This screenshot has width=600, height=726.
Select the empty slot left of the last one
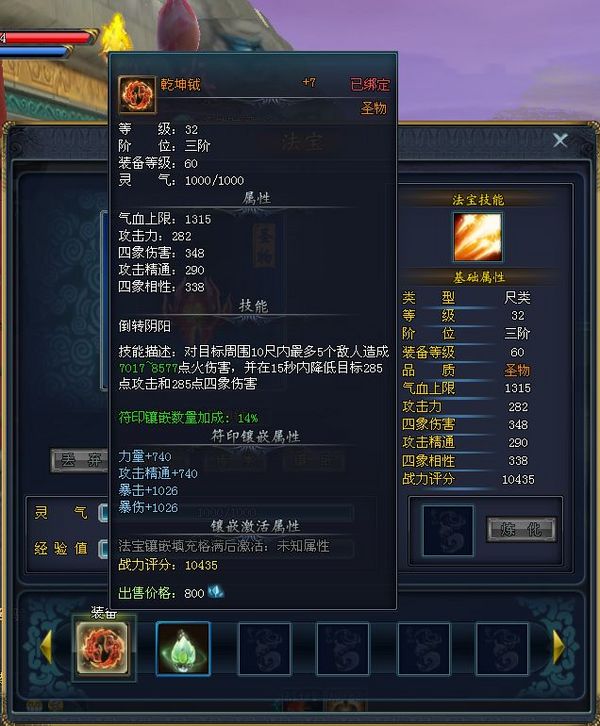click(x=423, y=649)
